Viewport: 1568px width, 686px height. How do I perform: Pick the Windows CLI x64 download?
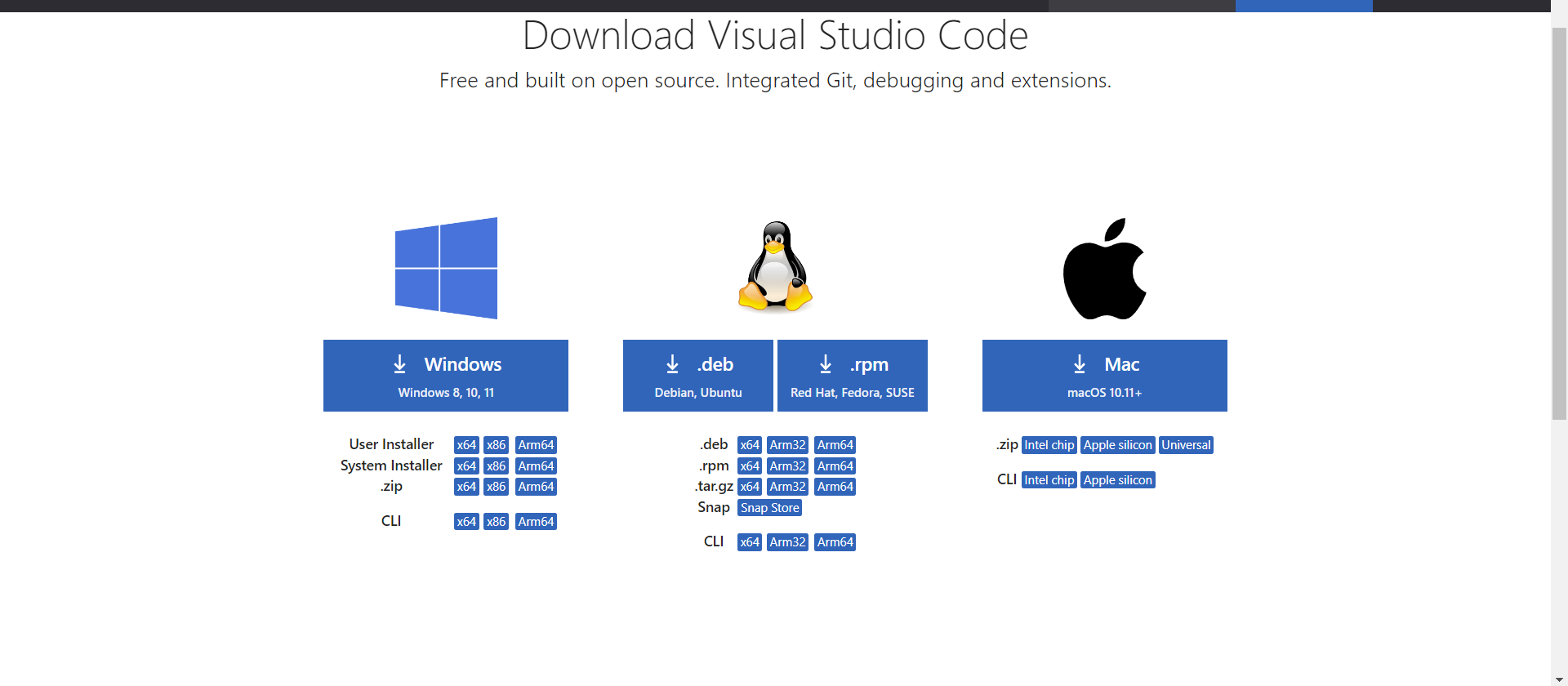coord(466,522)
